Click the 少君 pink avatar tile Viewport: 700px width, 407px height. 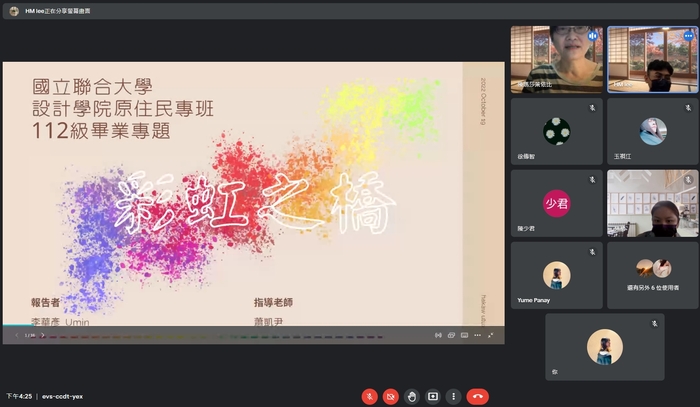[x=557, y=204]
